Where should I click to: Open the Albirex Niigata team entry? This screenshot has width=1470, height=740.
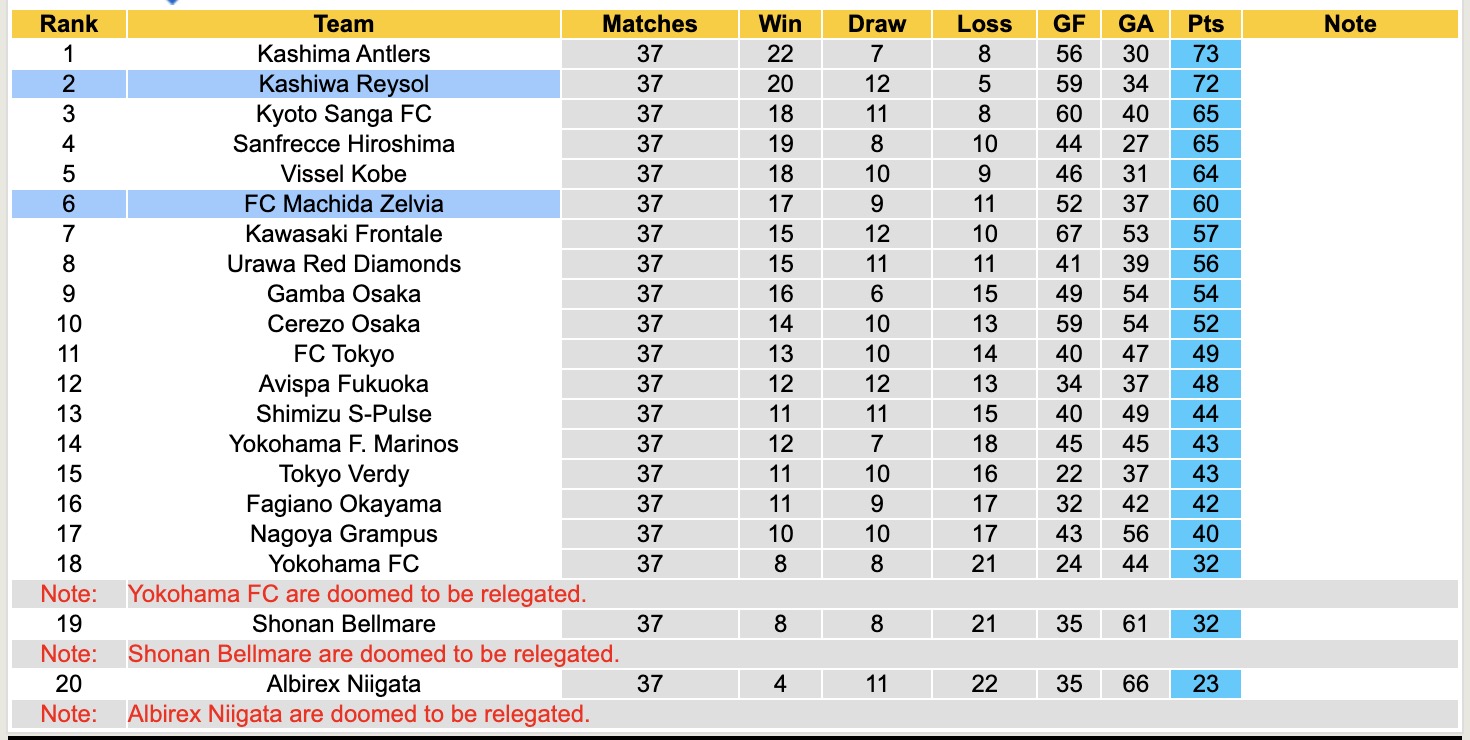click(343, 684)
